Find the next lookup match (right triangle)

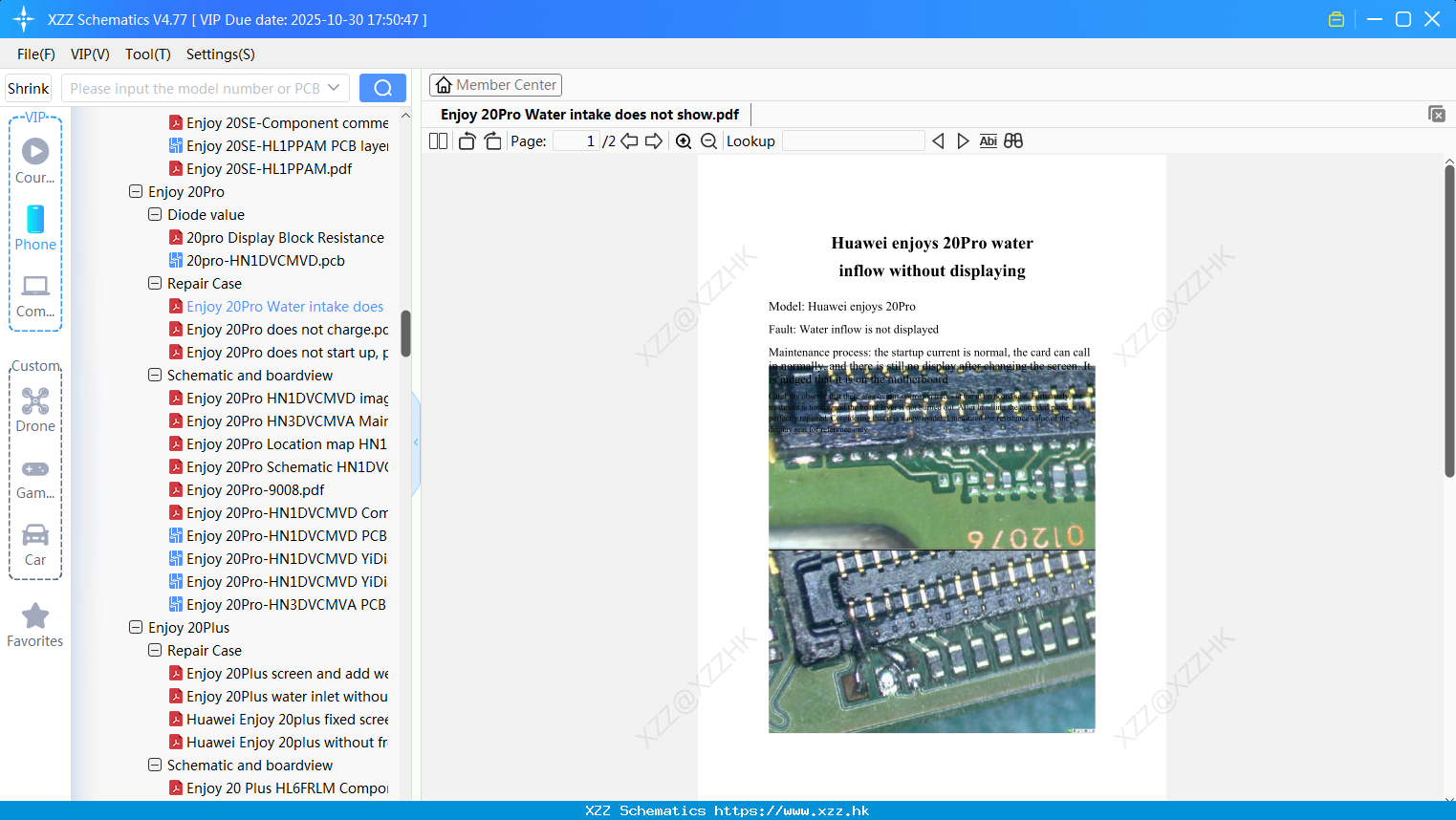pyautogui.click(x=963, y=141)
